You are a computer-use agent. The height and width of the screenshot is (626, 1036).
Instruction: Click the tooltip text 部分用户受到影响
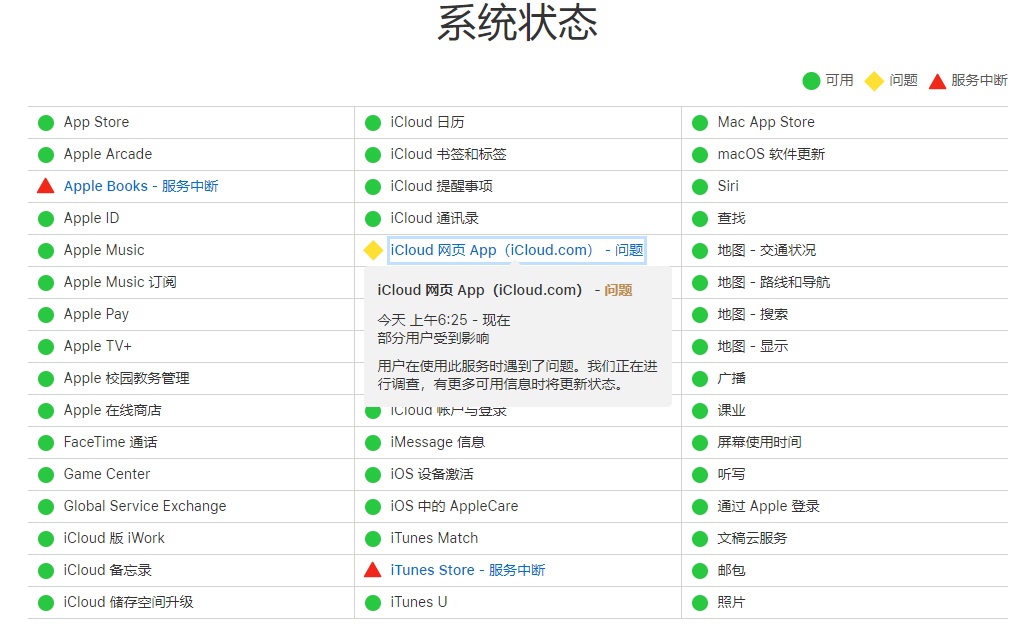tap(433, 338)
